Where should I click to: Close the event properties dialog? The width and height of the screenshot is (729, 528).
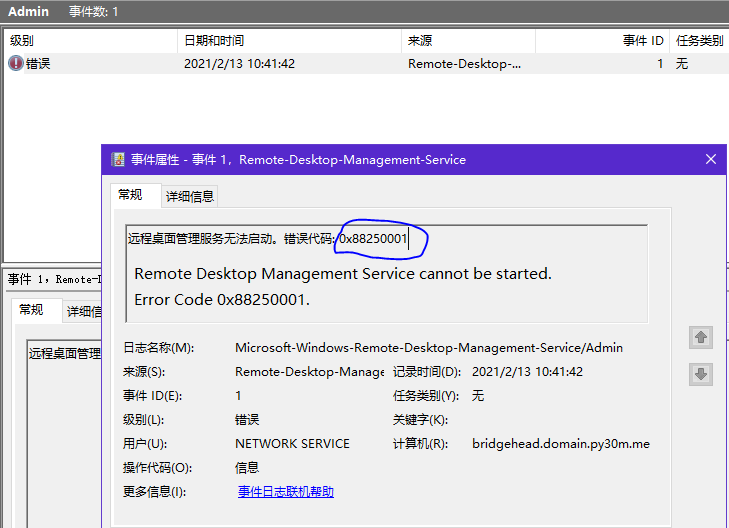click(711, 159)
